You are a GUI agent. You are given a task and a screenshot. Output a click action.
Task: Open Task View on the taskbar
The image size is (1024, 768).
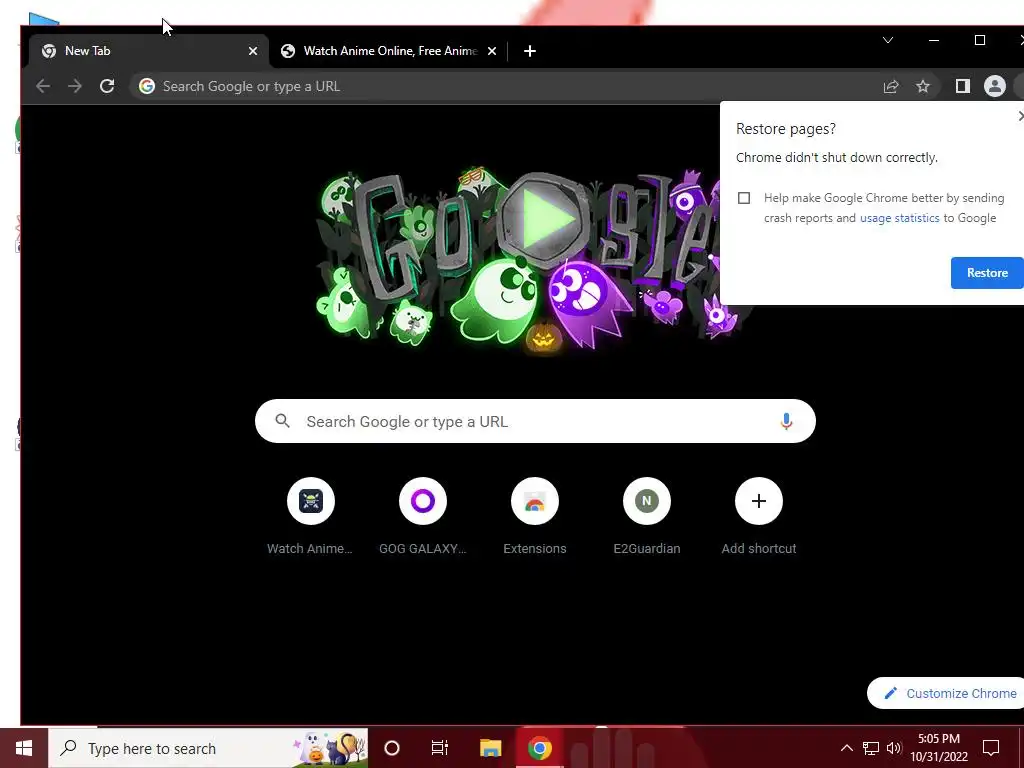coord(440,748)
